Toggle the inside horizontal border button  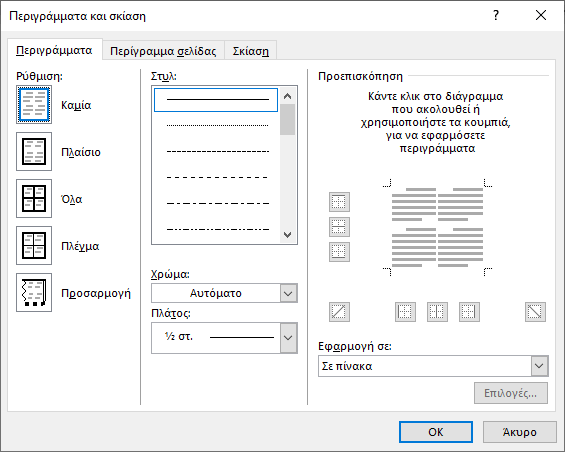coord(339,227)
